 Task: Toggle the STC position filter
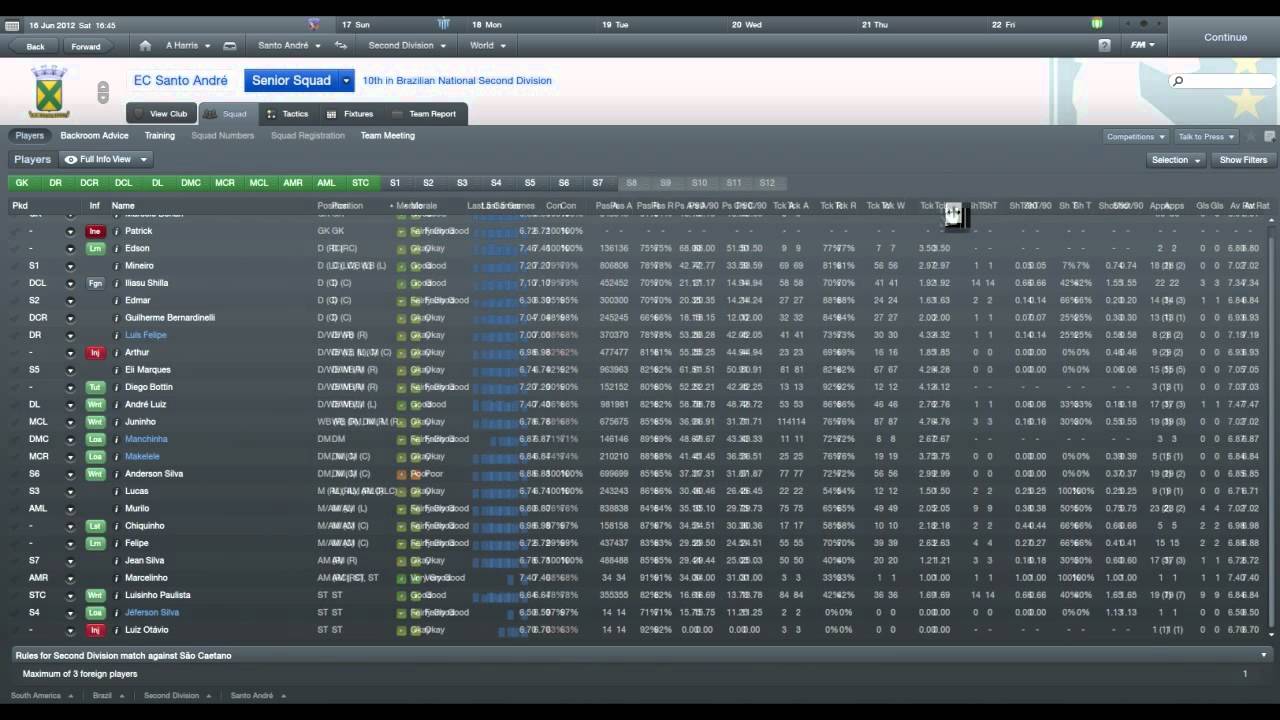coord(360,183)
